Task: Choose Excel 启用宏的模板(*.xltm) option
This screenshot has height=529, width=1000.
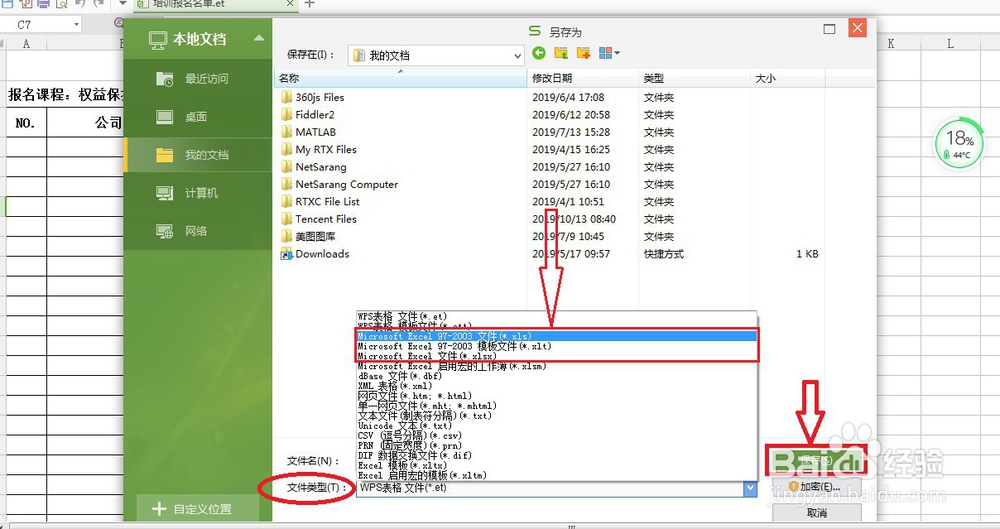Action: (x=556, y=475)
